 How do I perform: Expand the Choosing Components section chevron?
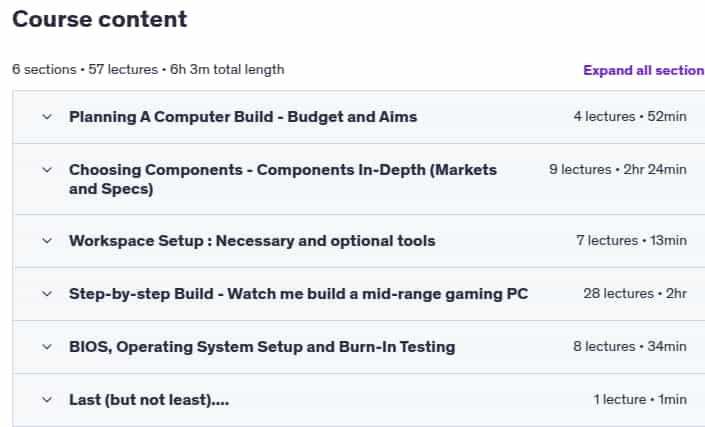[x=47, y=170]
